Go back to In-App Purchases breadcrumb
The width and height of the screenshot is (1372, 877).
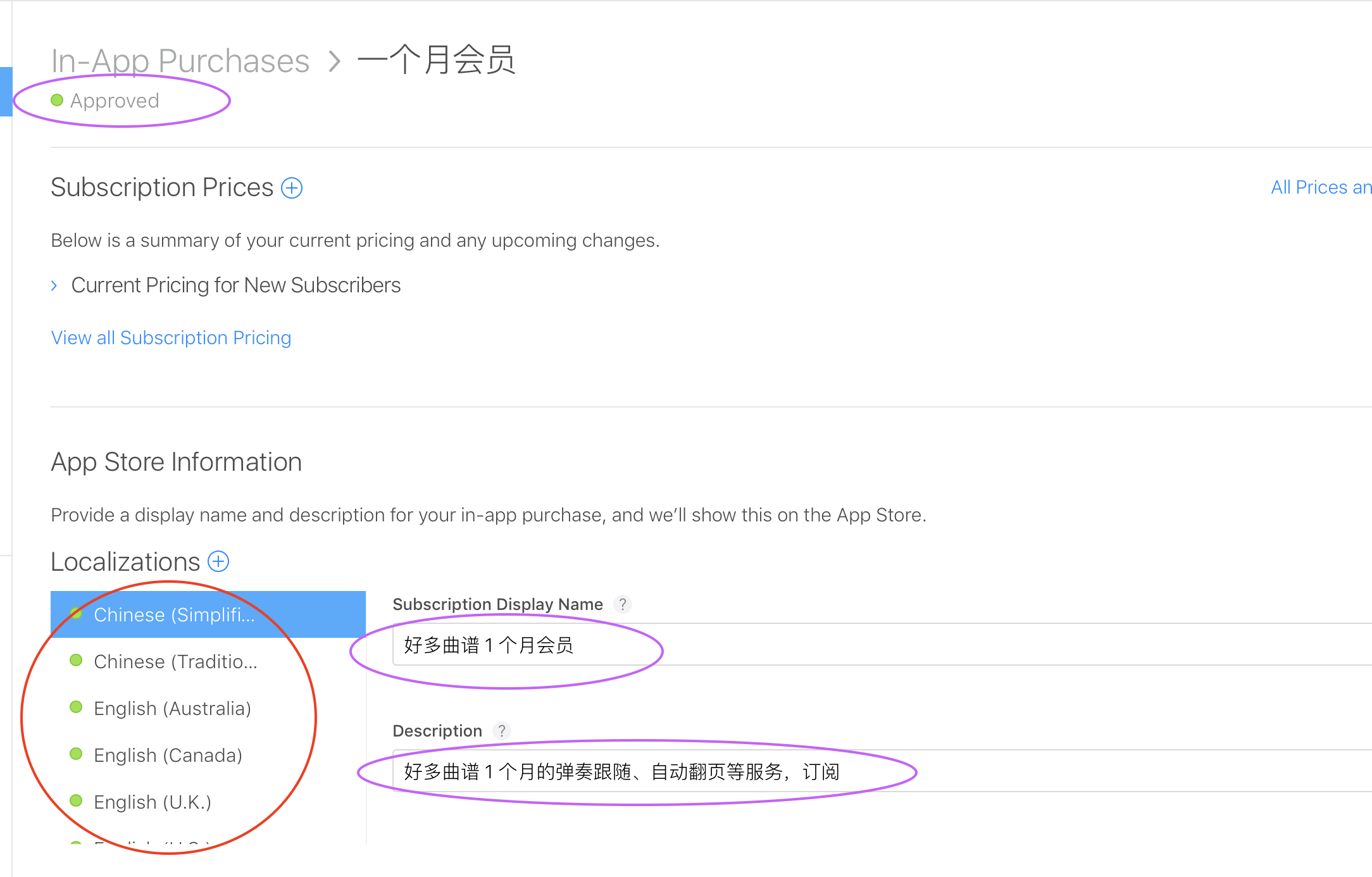coord(180,61)
